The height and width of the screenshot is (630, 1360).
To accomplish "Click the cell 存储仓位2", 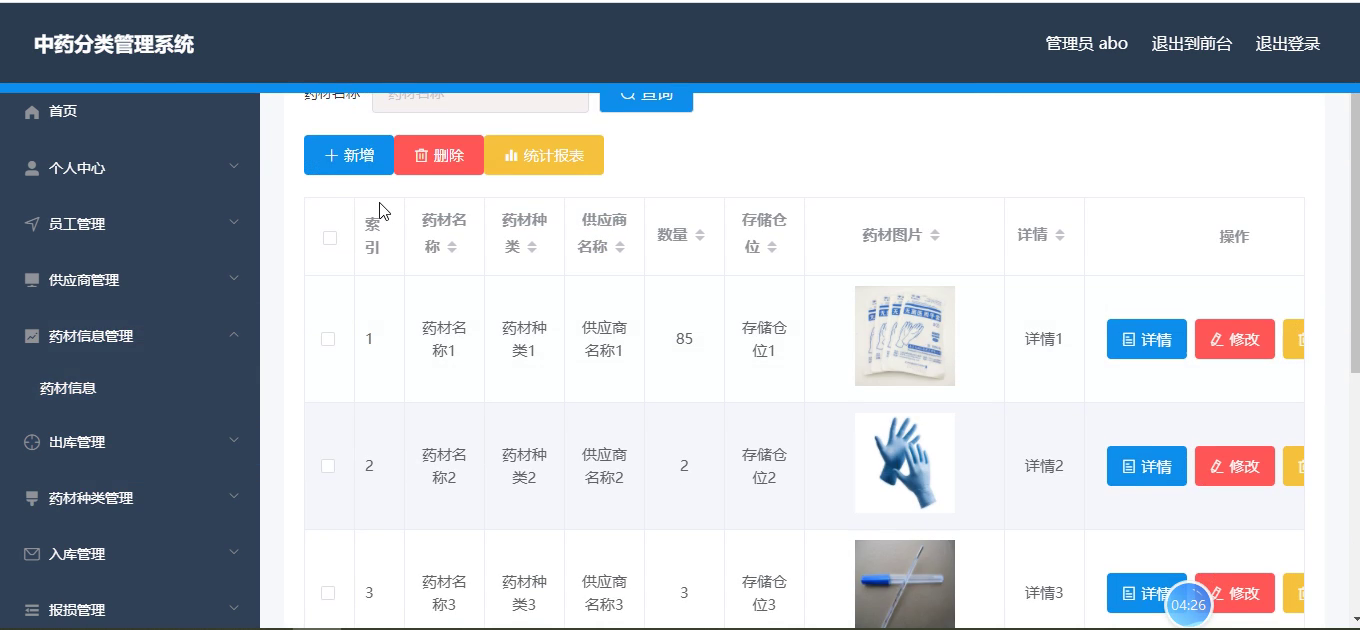I will pos(764,466).
